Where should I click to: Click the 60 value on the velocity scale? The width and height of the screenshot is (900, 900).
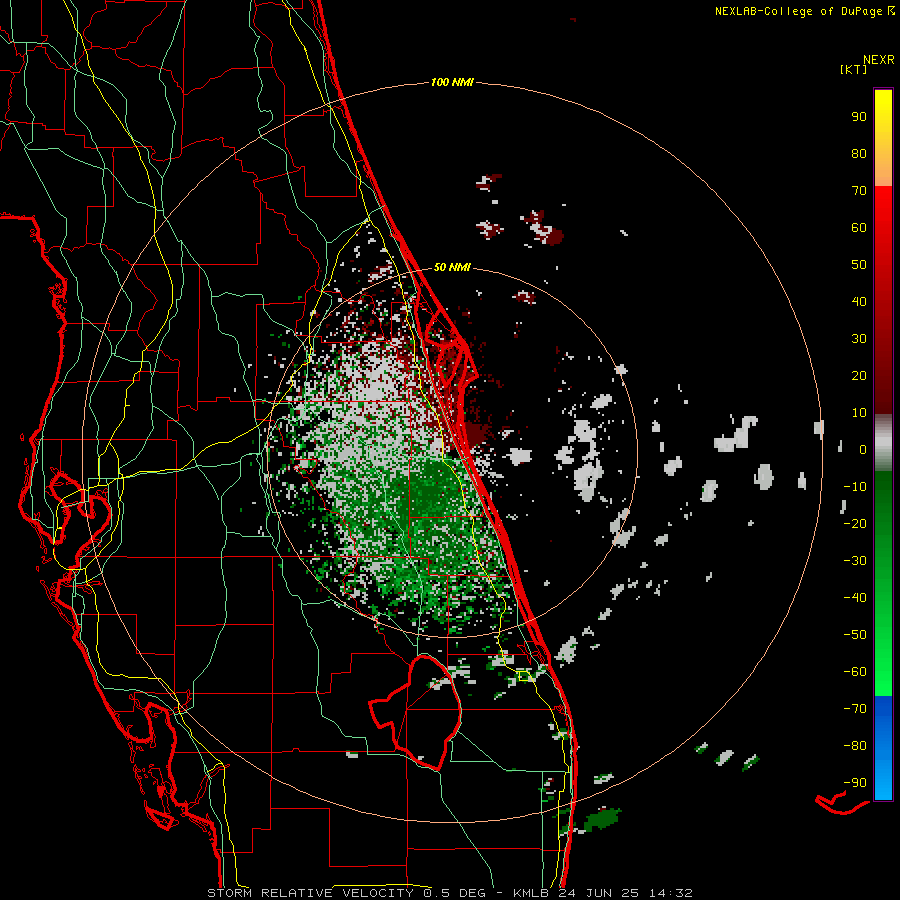coord(859,228)
